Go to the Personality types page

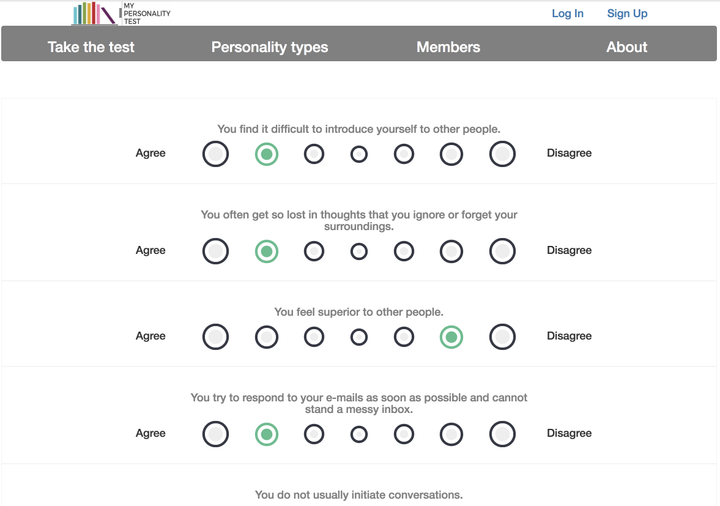point(270,47)
